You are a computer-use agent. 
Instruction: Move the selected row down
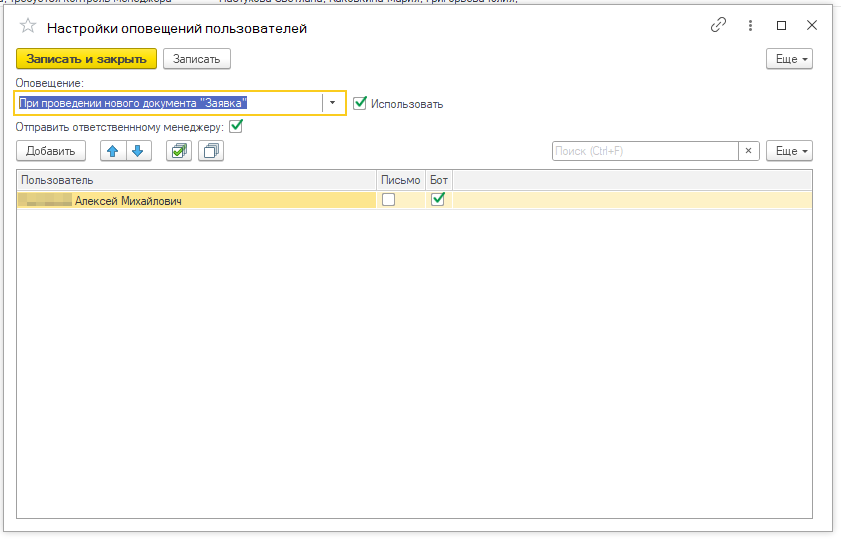point(138,151)
